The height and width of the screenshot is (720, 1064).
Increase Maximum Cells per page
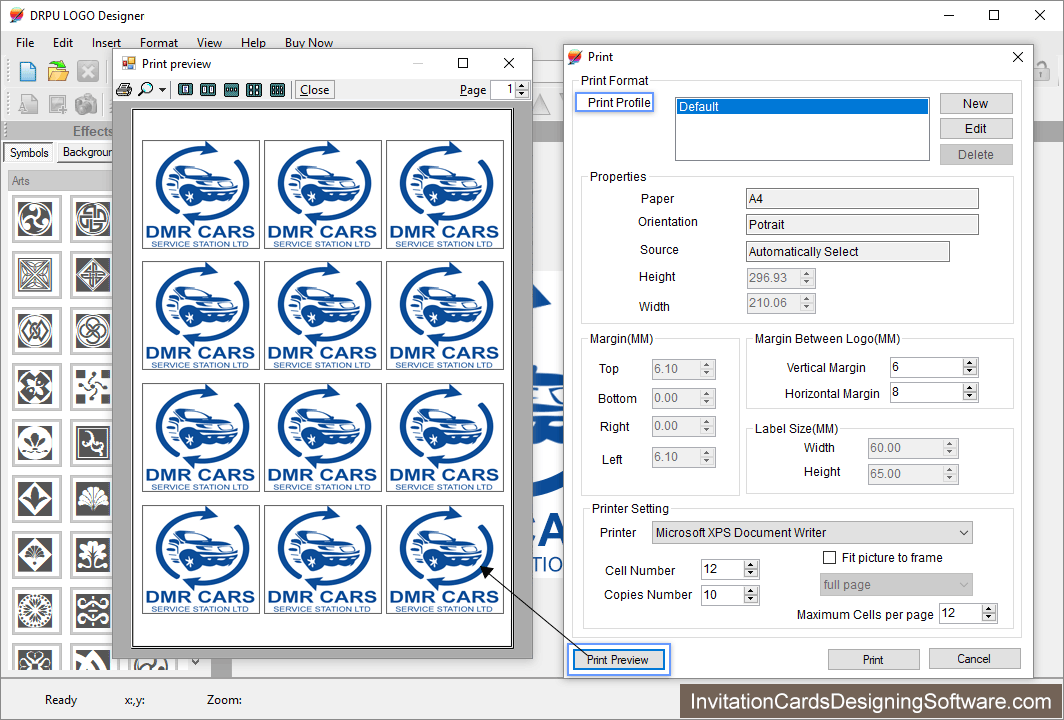[x=989, y=609]
